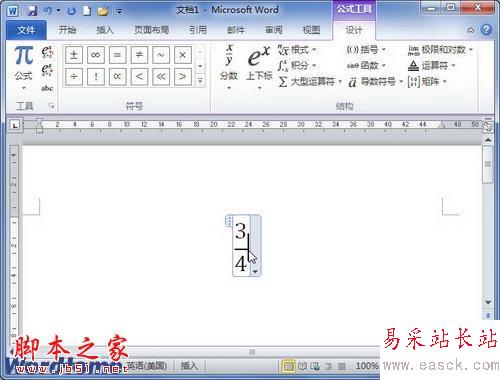500x380 pixels.
Task: Insert the infinity symbol
Action: [x=96, y=55]
